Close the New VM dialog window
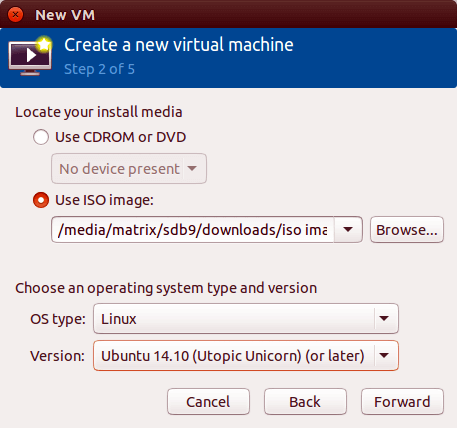The width and height of the screenshot is (457, 428). (15, 15)
